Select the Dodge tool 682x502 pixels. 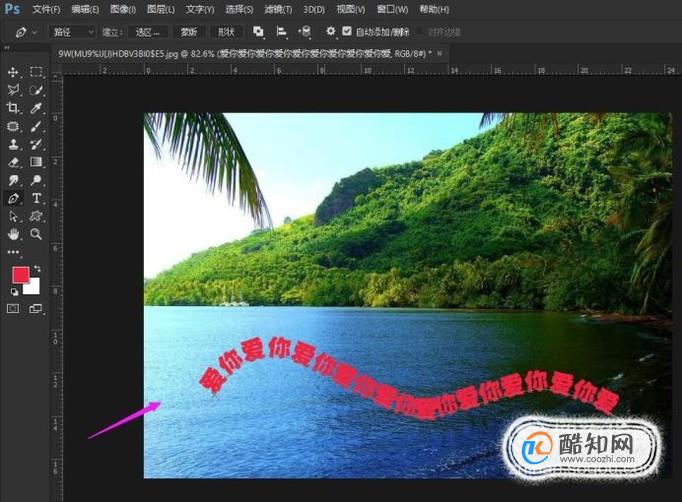pyautogui.click(x=36, y=180)
